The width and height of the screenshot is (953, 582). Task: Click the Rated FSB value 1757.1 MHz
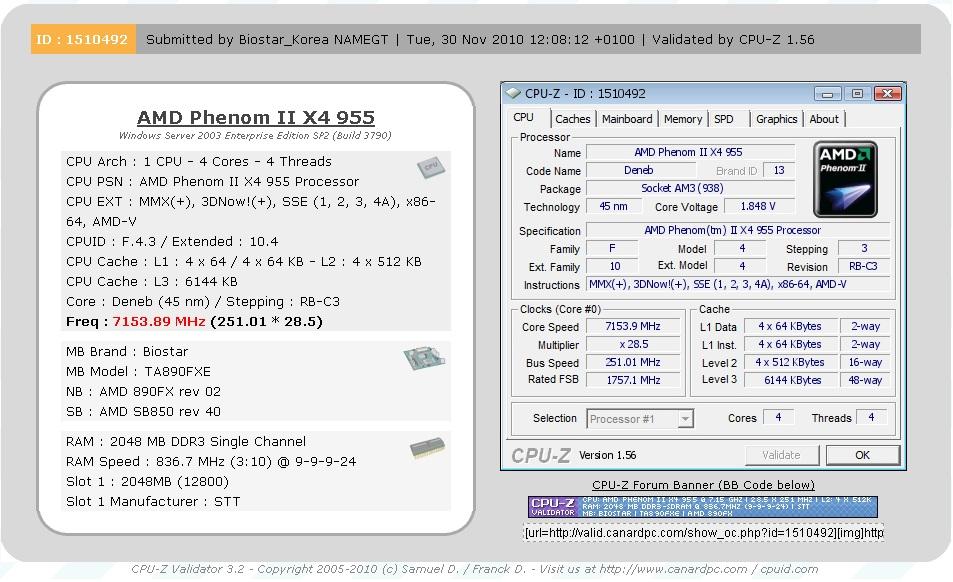(633, 380)
